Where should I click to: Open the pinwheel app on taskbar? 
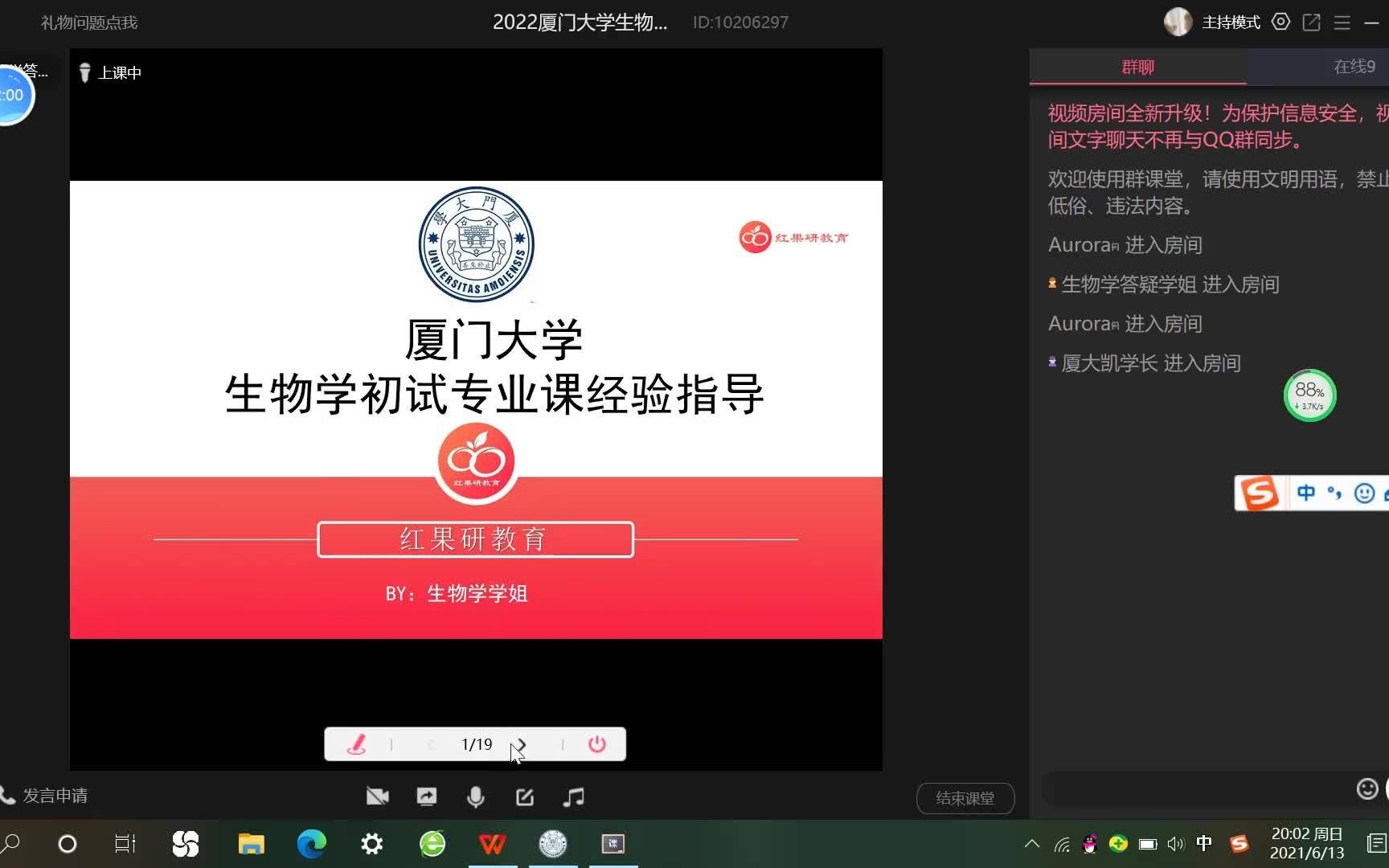point(186,844)
